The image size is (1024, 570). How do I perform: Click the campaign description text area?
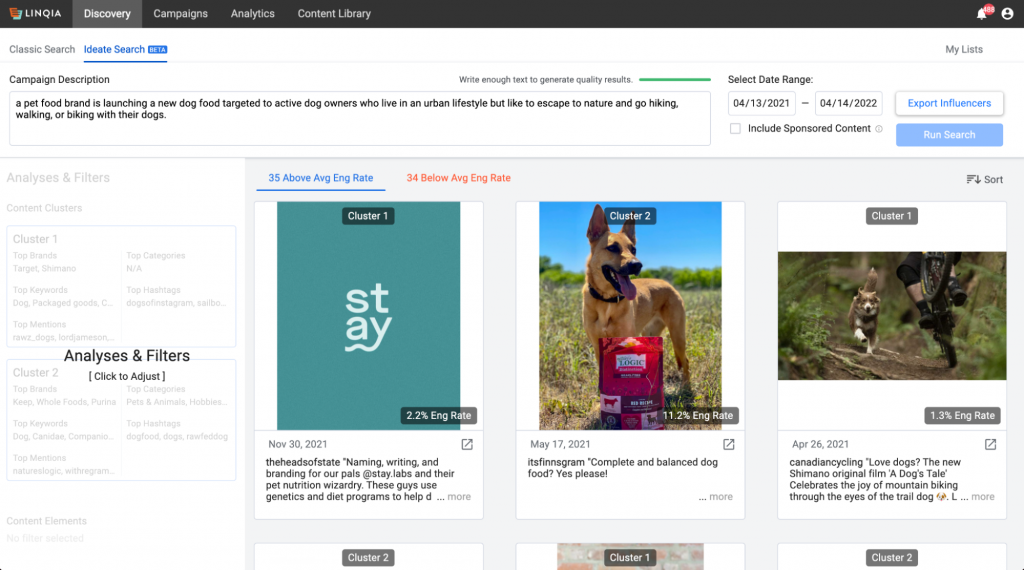click(x=360, y=118)
